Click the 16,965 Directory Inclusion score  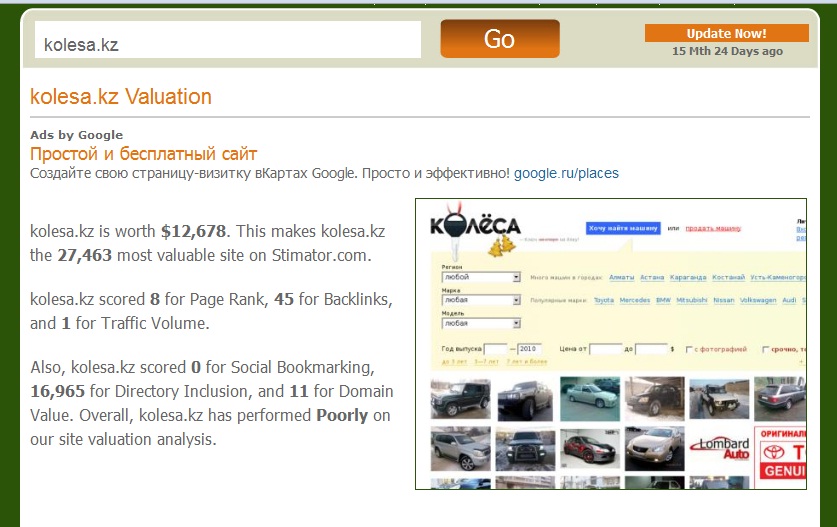[57, 391]
